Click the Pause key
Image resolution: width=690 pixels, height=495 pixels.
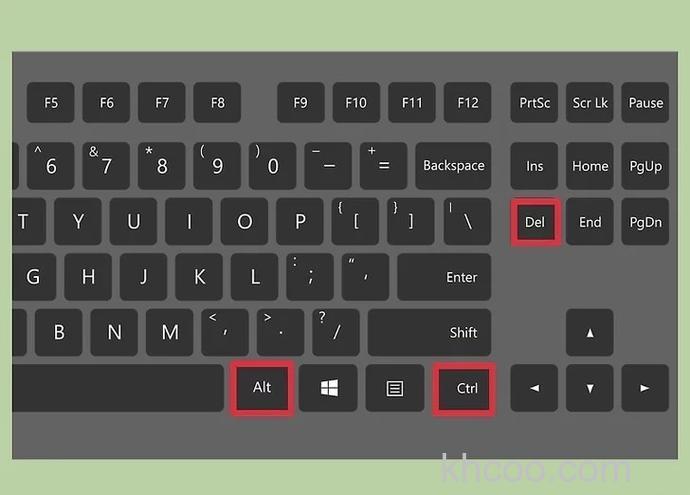[645, 103]
